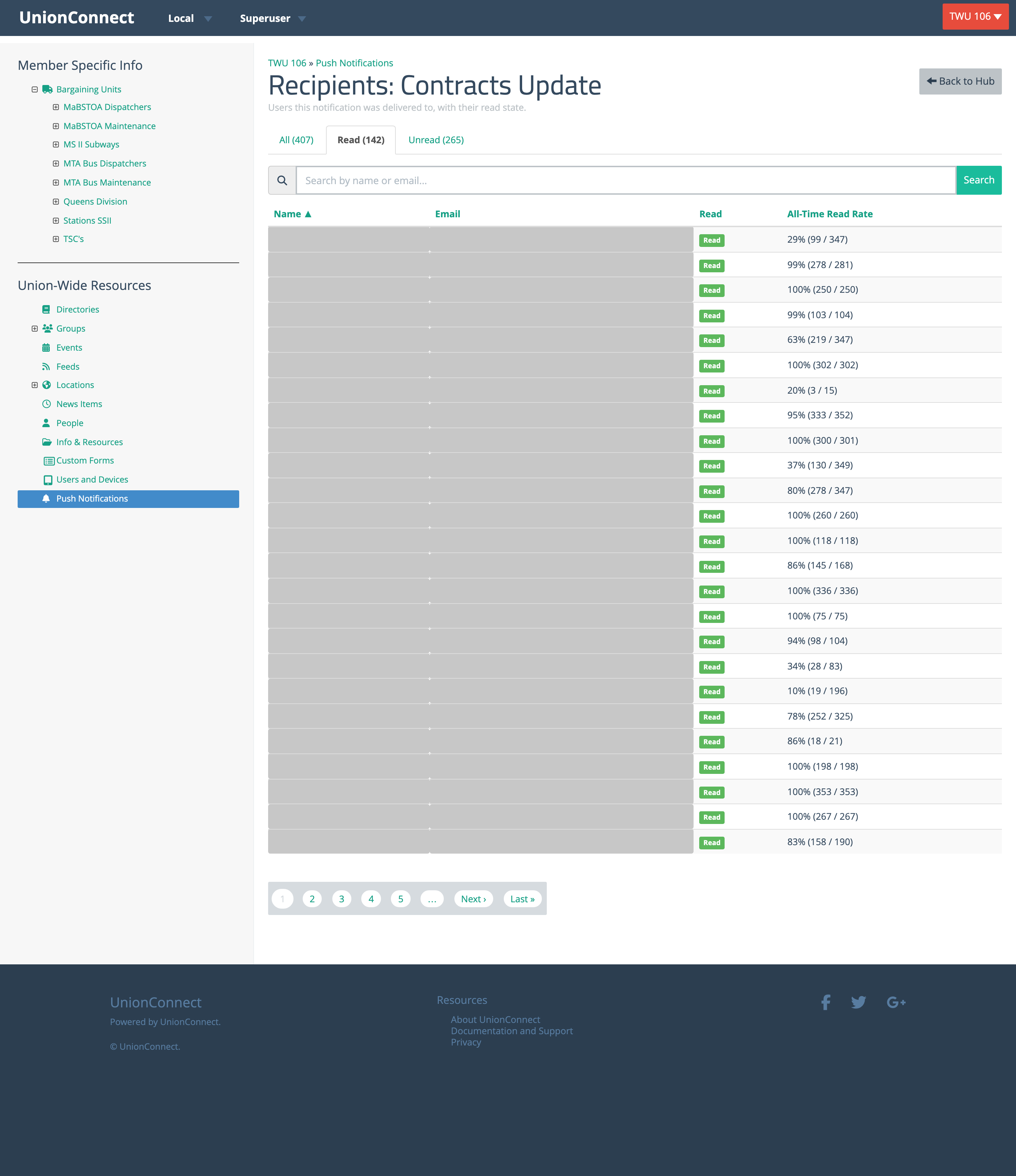Viewport: 1016px width, 1176px height.
Task: Expand the MS II Subways node
Action: (56, 144)
